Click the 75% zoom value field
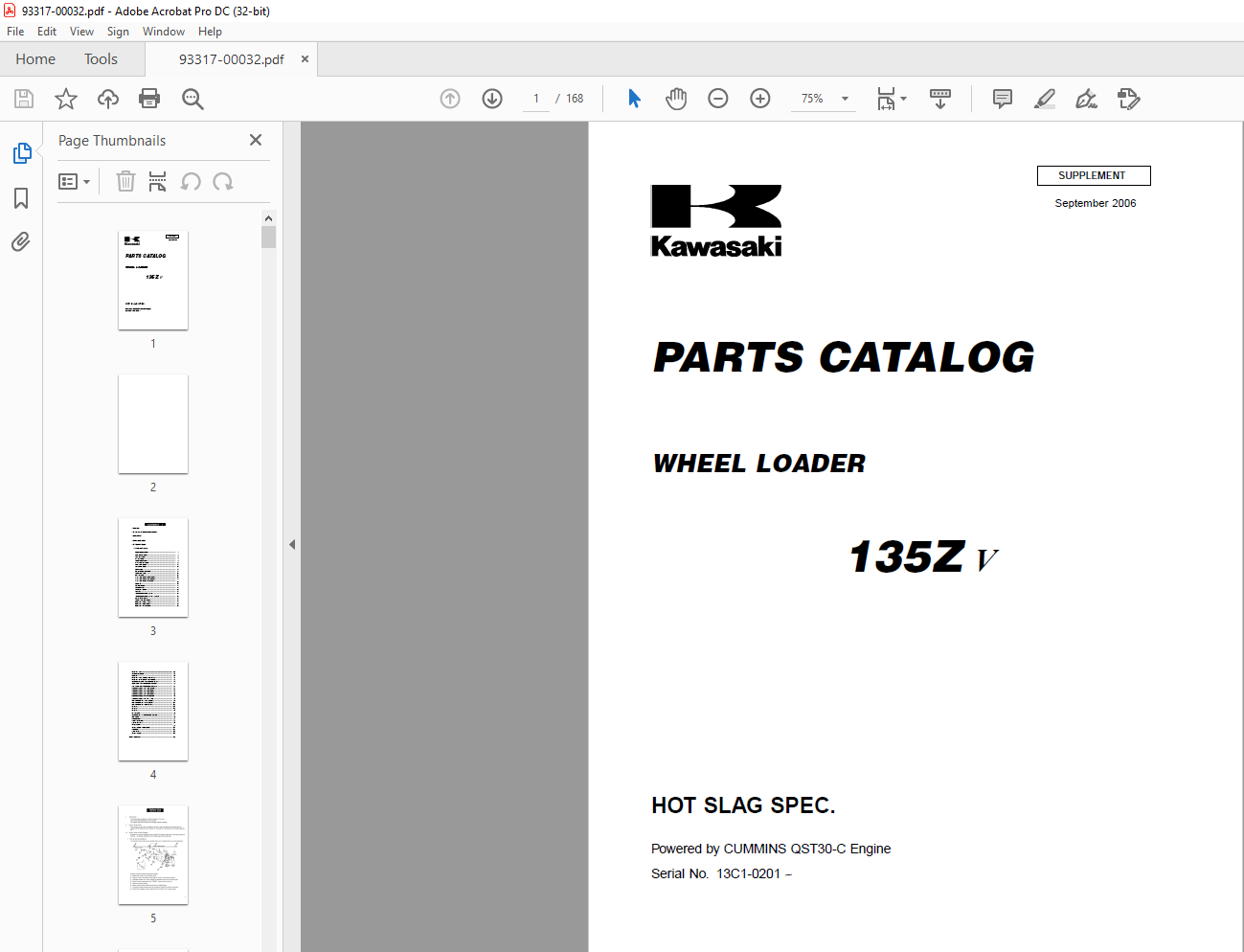 [812, 99]
